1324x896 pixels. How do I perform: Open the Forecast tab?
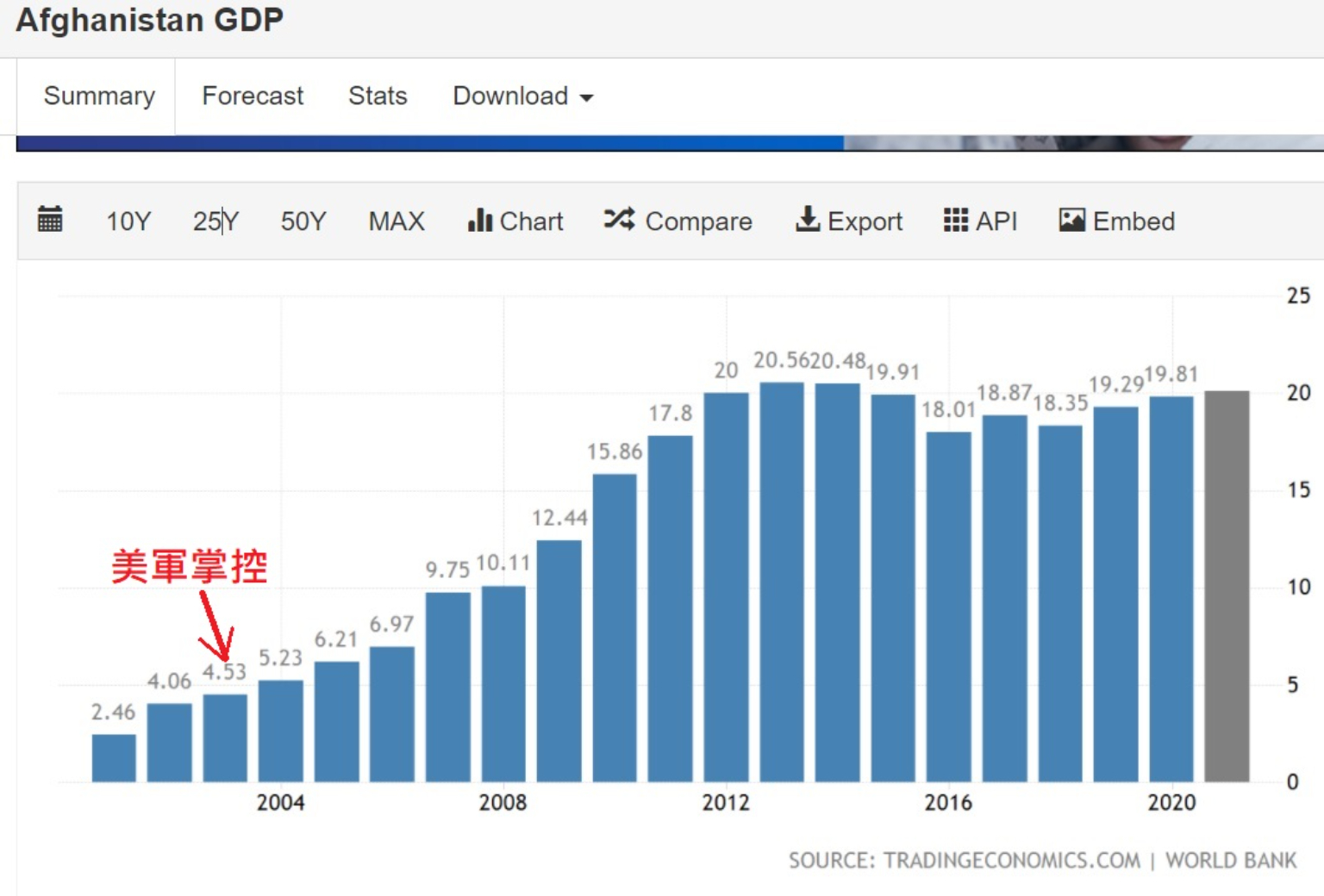tap(253, 96)
